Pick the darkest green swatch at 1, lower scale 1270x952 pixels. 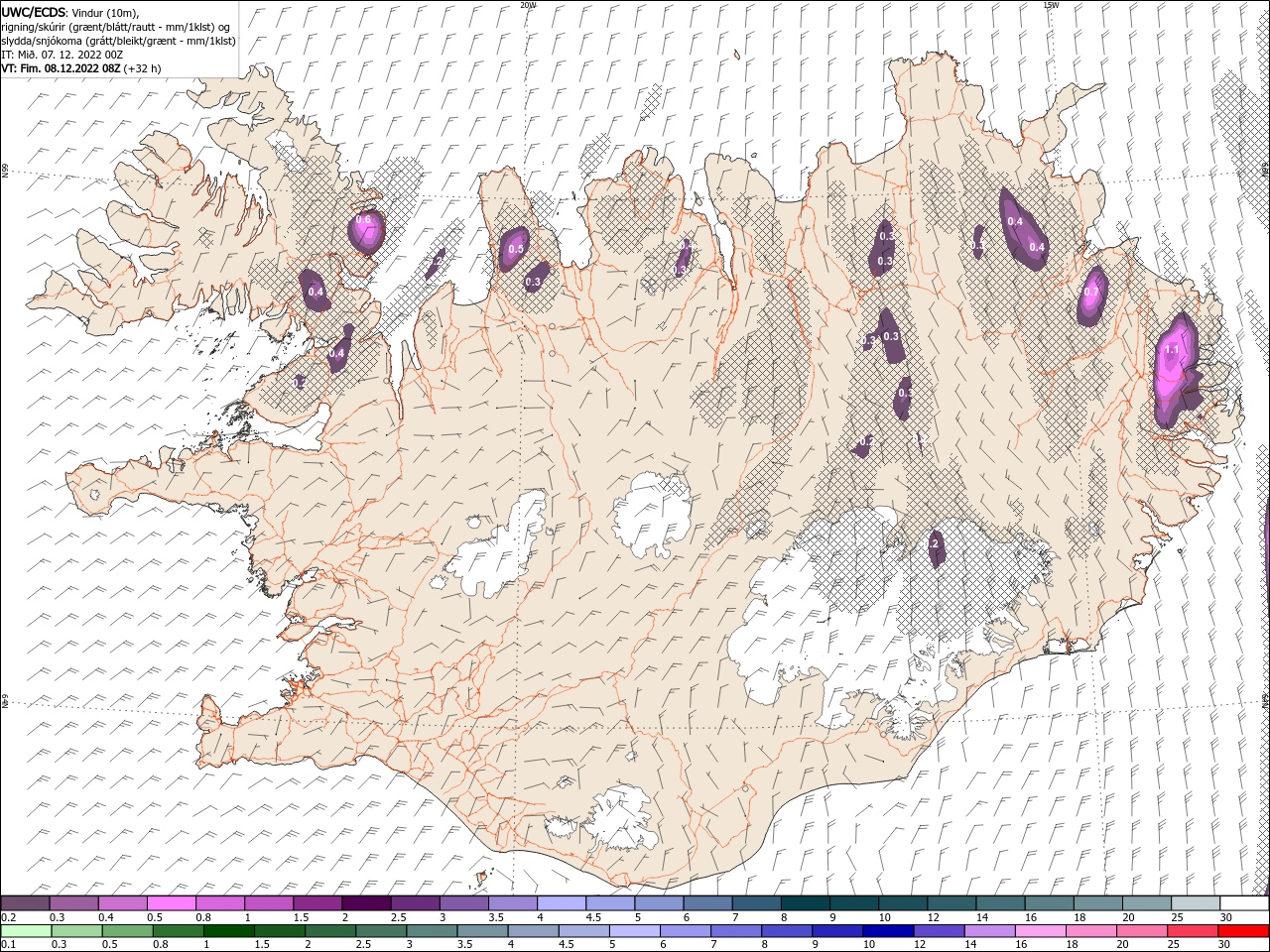[x=228, y=931]
